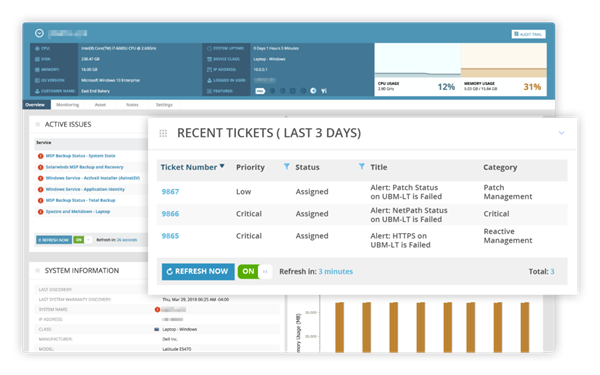
Task: Grab the Active Issues panel drag handle
Action: 38,124
